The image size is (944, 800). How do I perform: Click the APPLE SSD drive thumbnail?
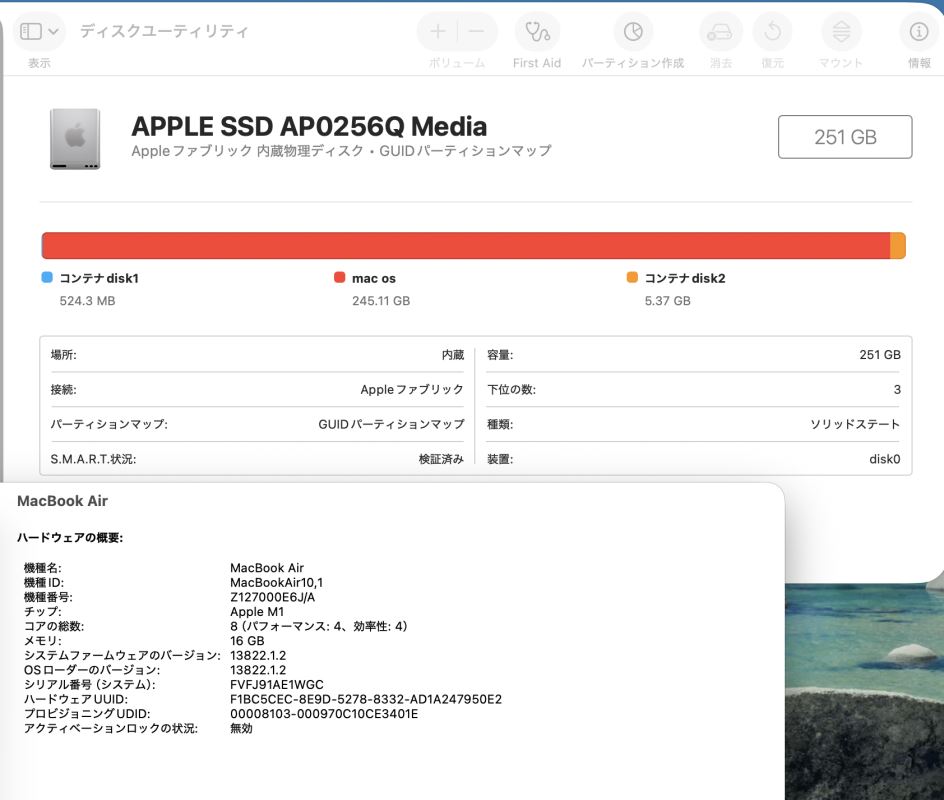[x=75, y=138]
